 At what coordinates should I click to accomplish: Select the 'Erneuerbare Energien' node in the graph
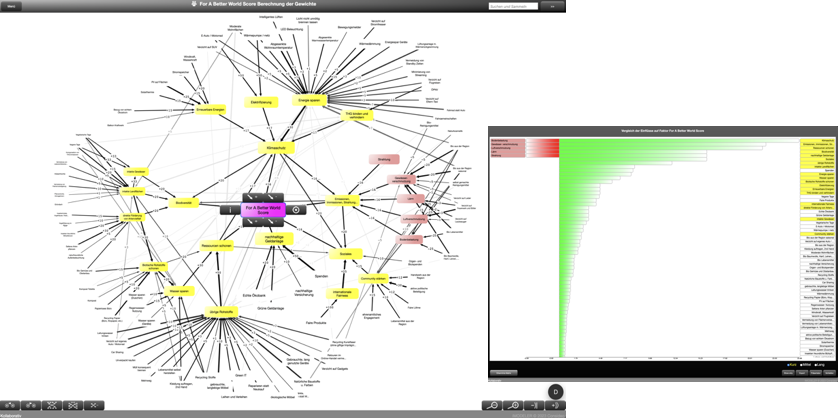(x=210, y=109)
